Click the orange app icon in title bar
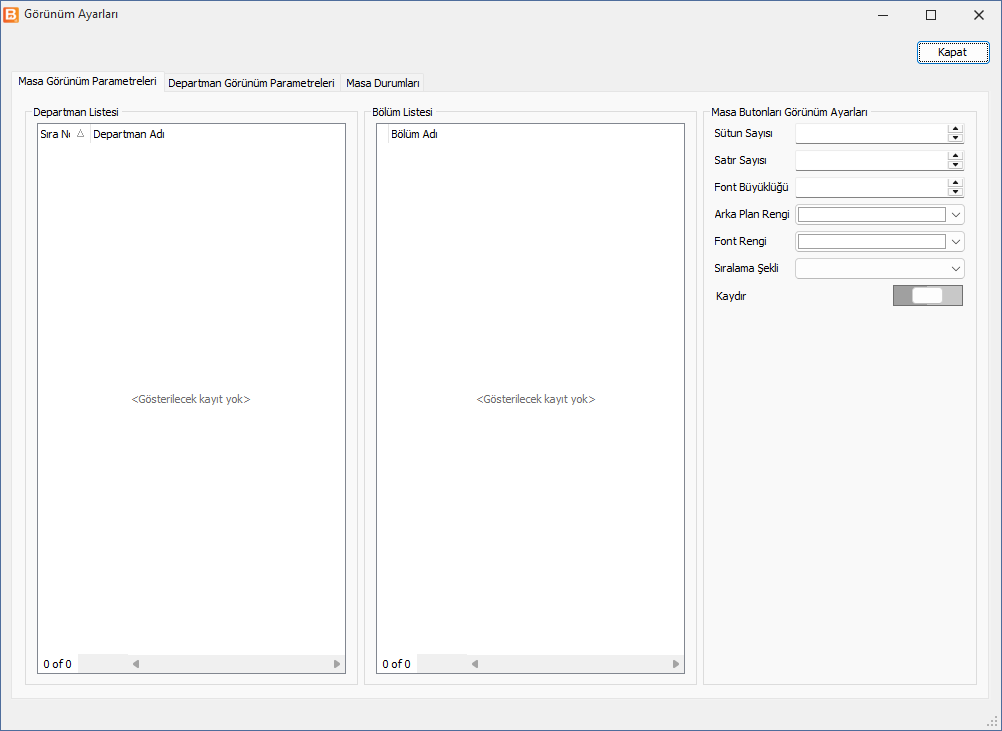This screenshot has height=731, width=1002. tap(11, 15)
